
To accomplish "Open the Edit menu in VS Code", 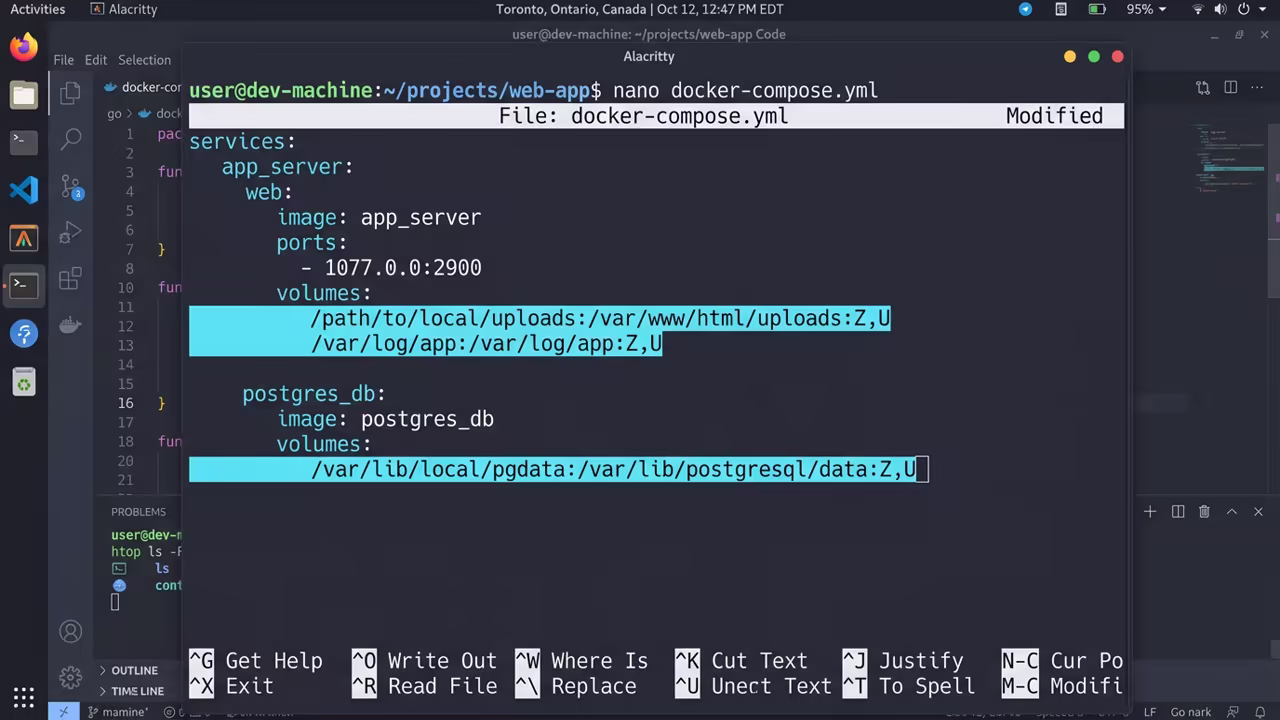I will pyautogui.click(x=96, y=60).
